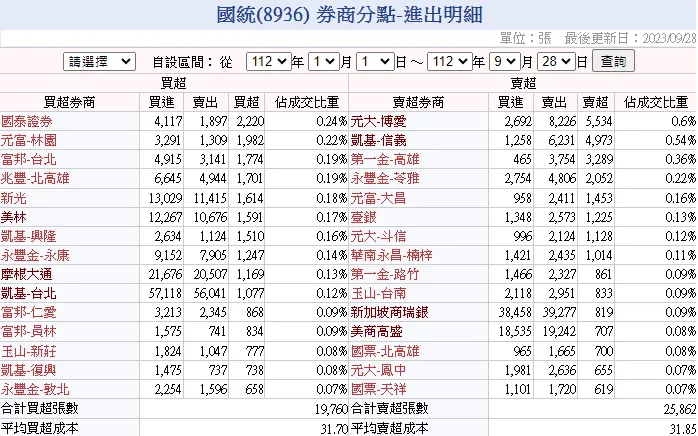Select the 平均賣超成本 row label

coord(390,428)
